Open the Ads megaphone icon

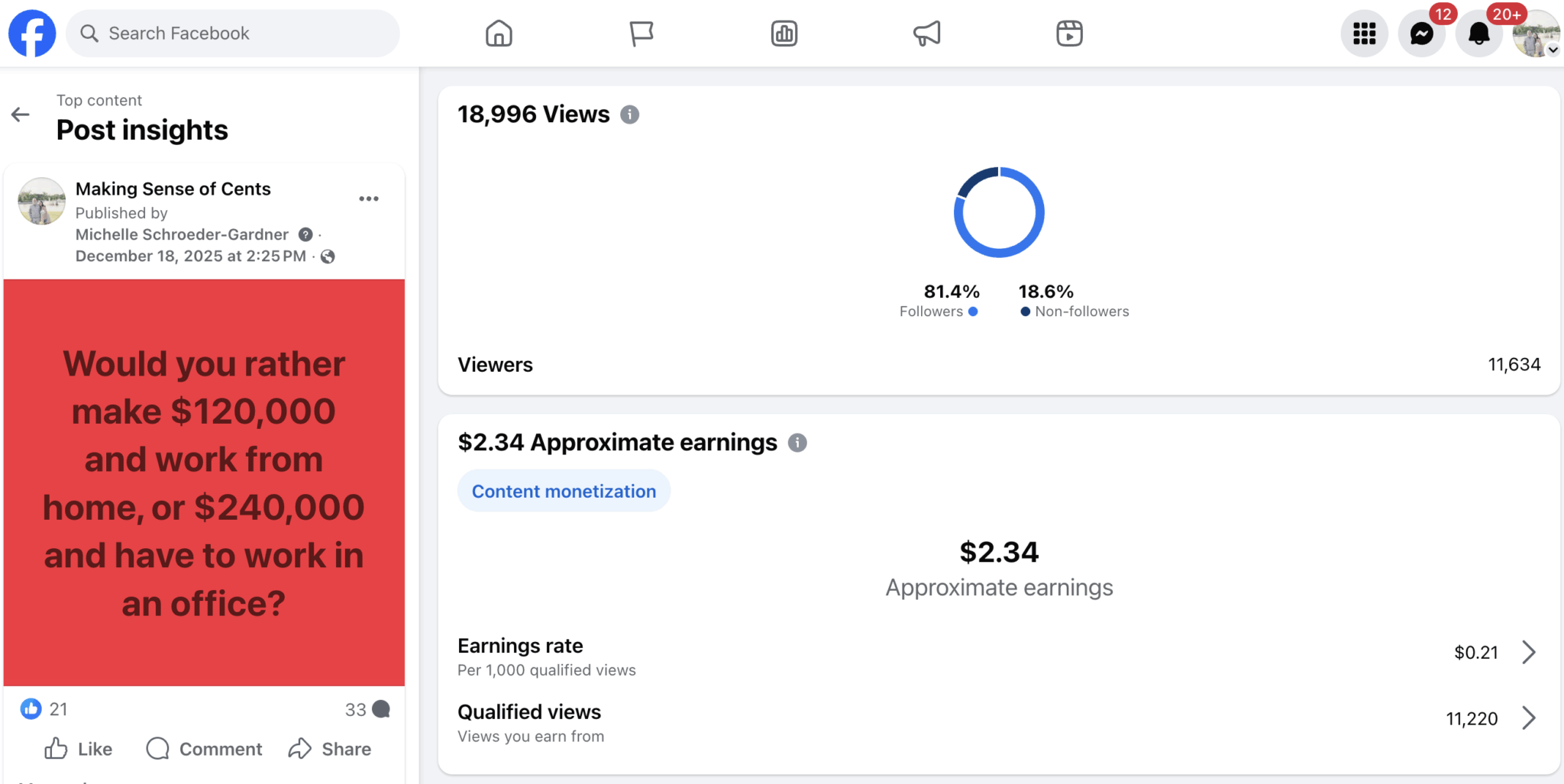926,34
